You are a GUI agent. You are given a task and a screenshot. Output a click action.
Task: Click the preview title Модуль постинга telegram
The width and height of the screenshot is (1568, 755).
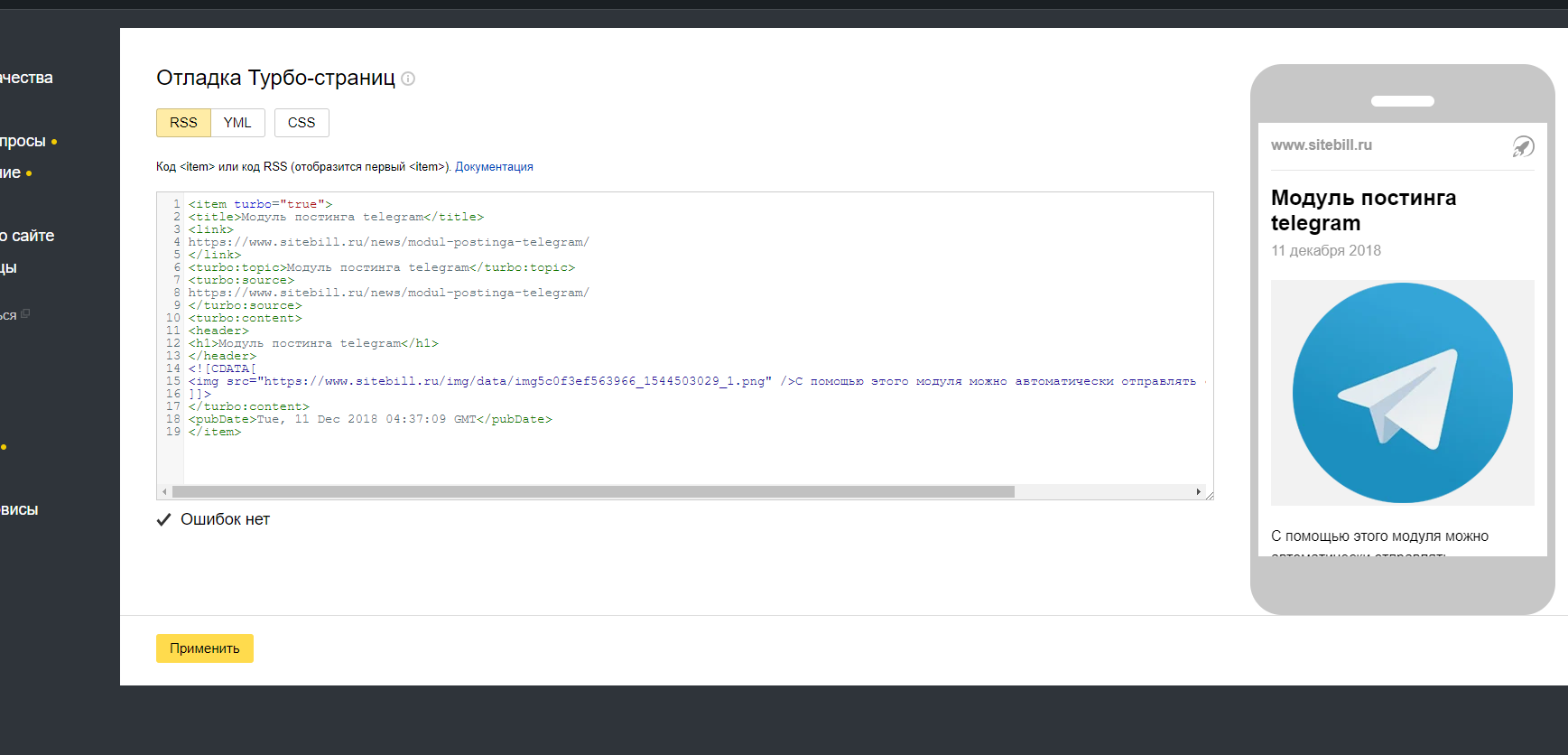click(1363, 210)
